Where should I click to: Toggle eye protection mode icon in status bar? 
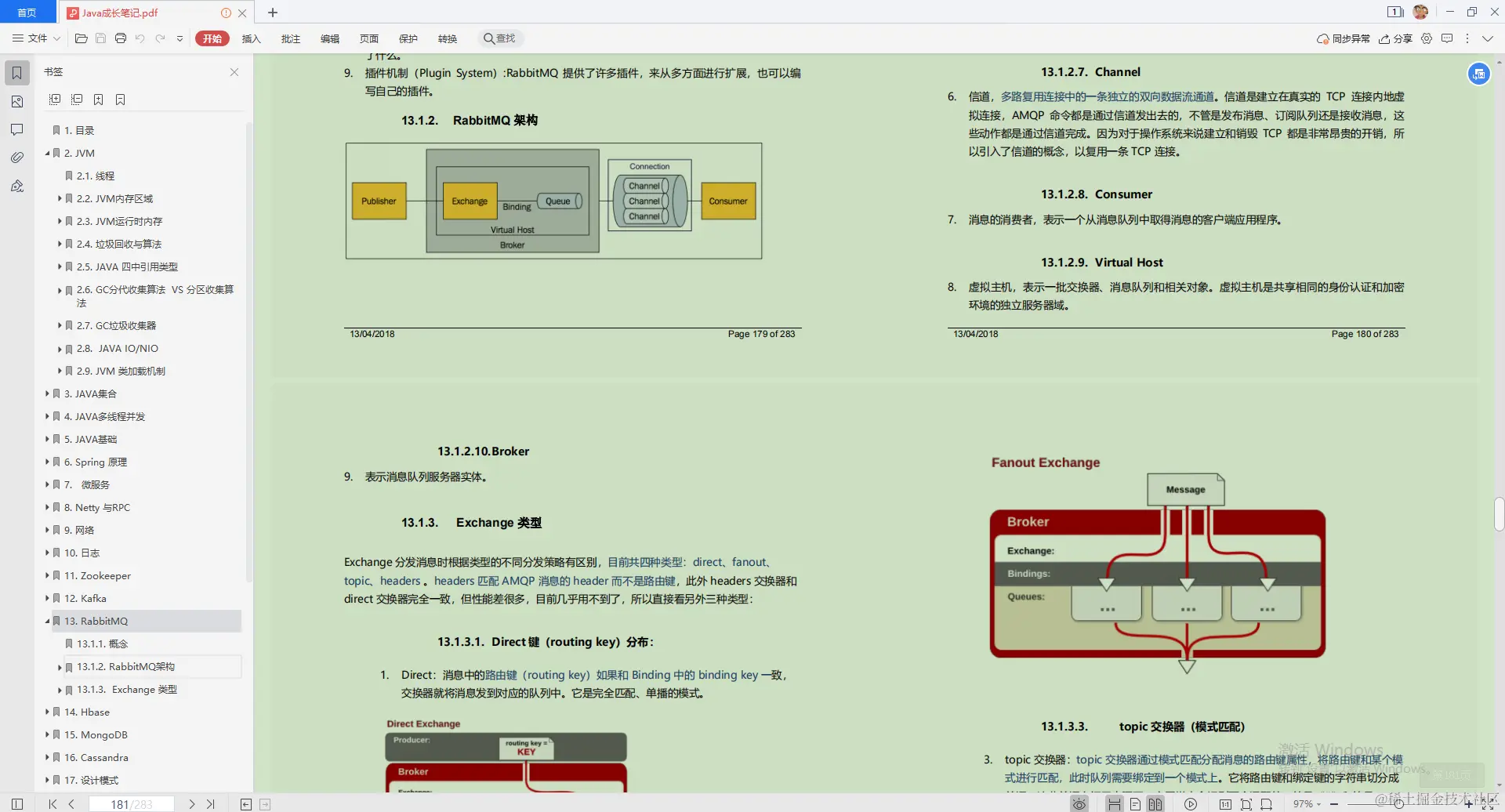1079,804
